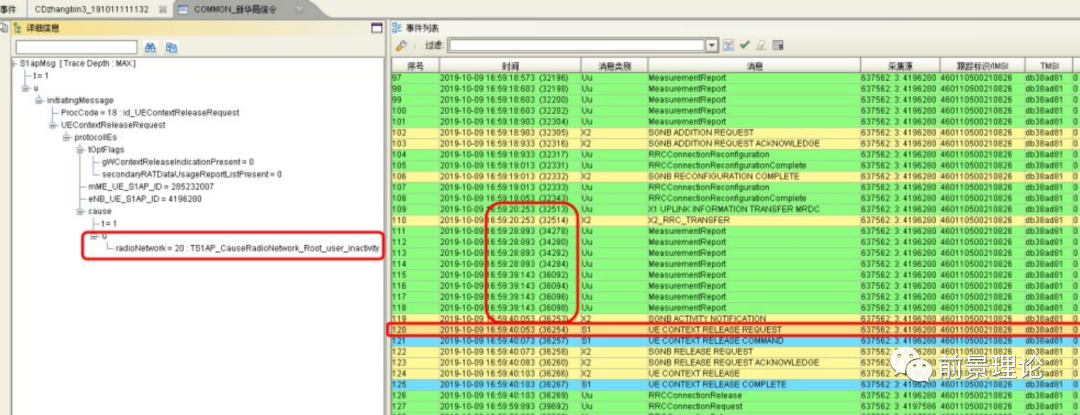The width and height of the screenshot is (1080, 415).
Task: Select the radioNetwork = 20 cause tree item
Action: coord(247,246)
